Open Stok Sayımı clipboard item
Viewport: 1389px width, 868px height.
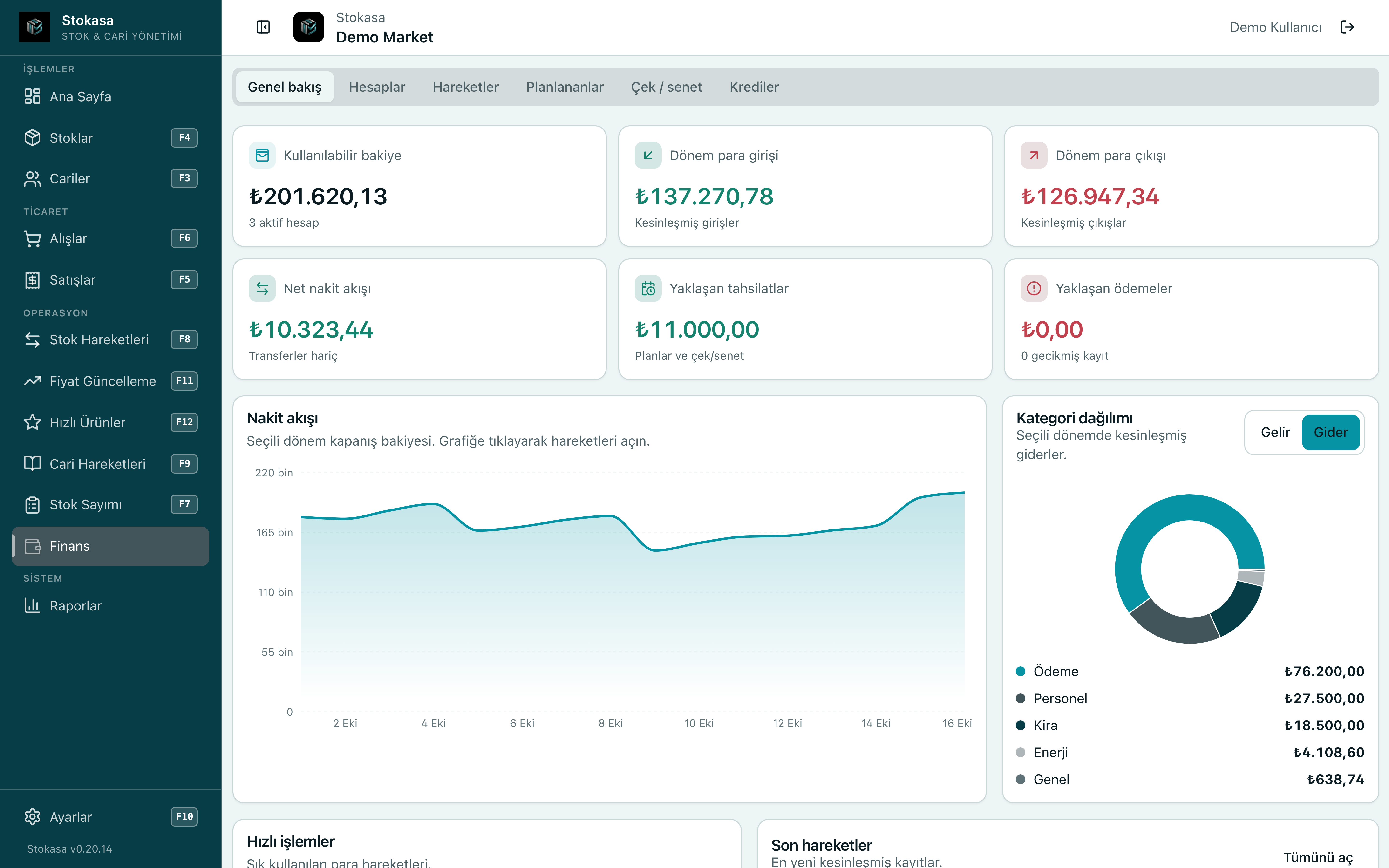(110, 505)
